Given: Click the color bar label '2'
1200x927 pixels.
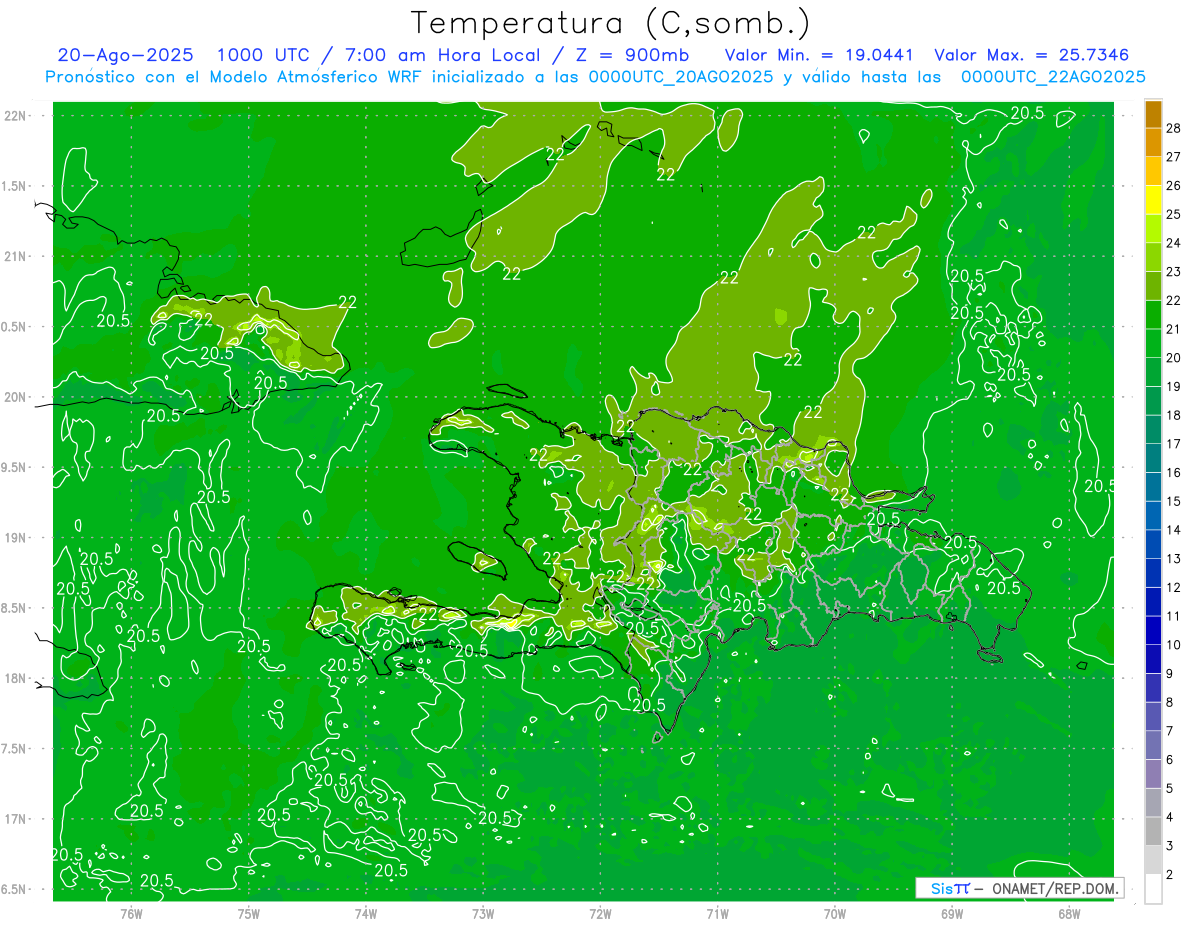Looking at the screenshot, I should 1170,874.
